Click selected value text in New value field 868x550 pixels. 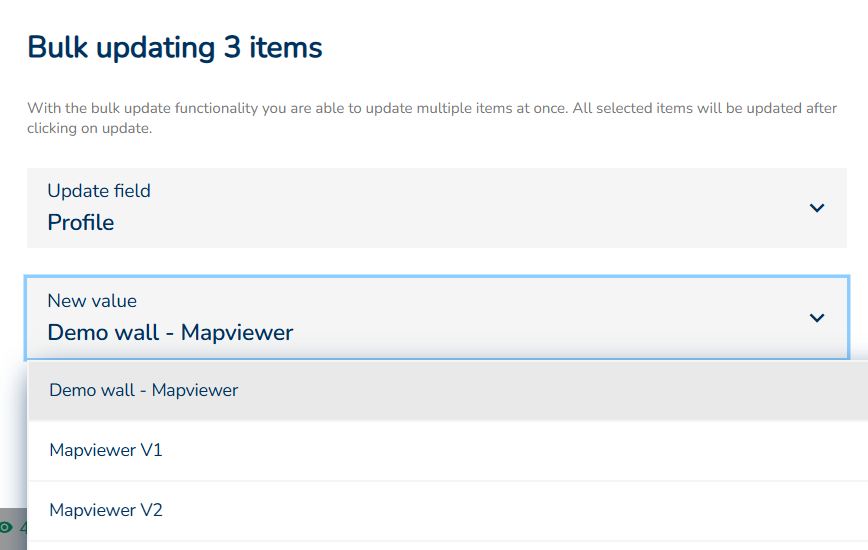tap(170, 333)
